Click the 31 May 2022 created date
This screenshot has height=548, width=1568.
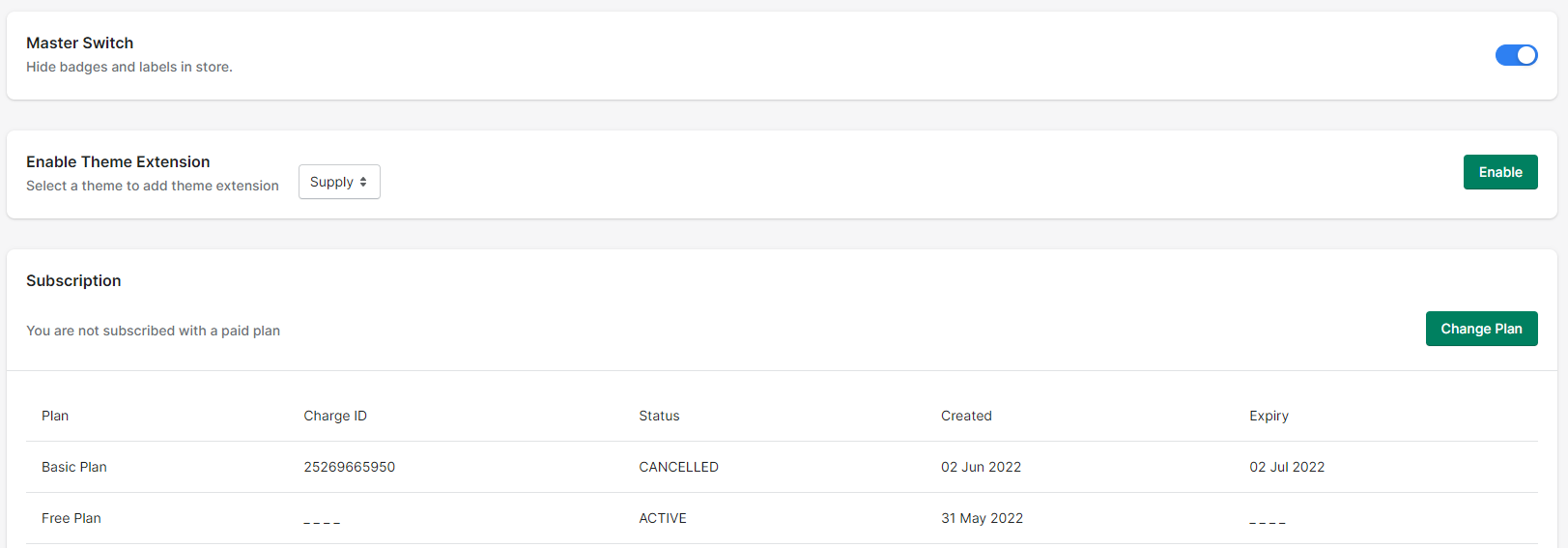(982, 518)
